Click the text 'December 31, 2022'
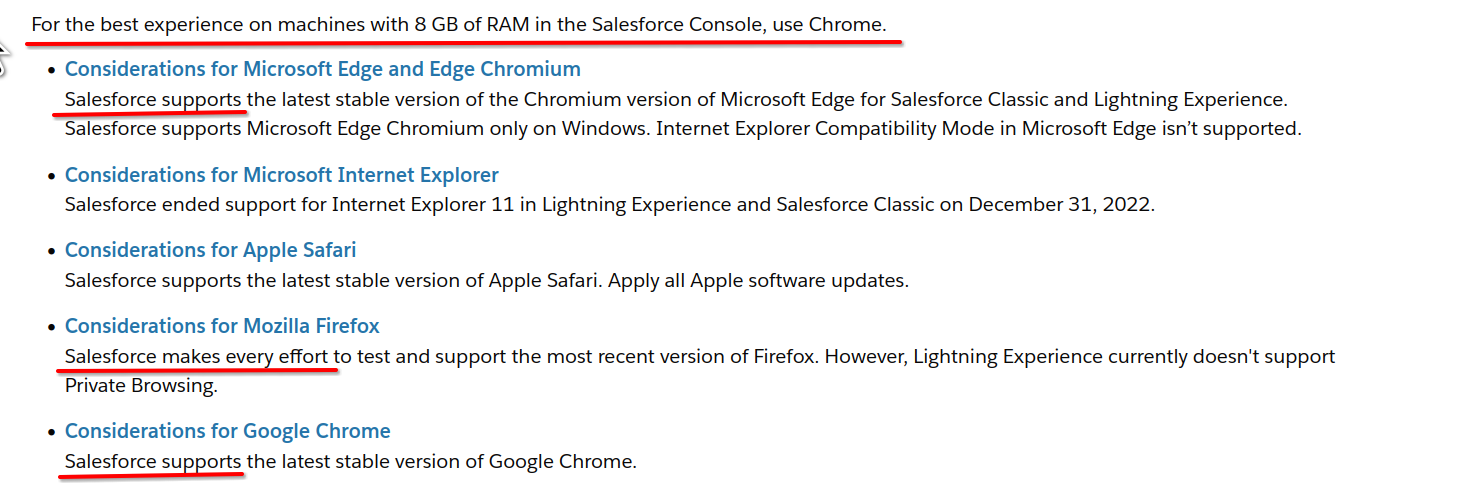This screenshot has height=502, width=1484. click(x=1060, y=205)
